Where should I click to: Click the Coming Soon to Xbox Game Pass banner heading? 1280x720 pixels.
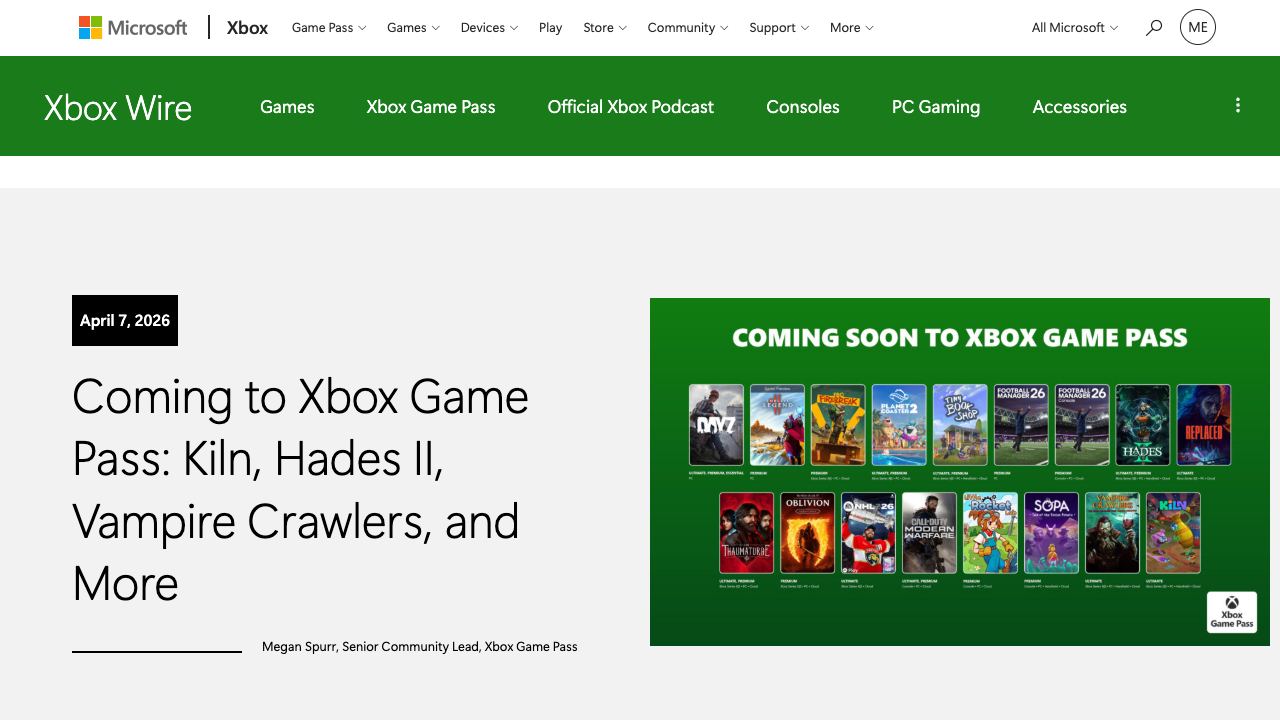coord(960,338)
